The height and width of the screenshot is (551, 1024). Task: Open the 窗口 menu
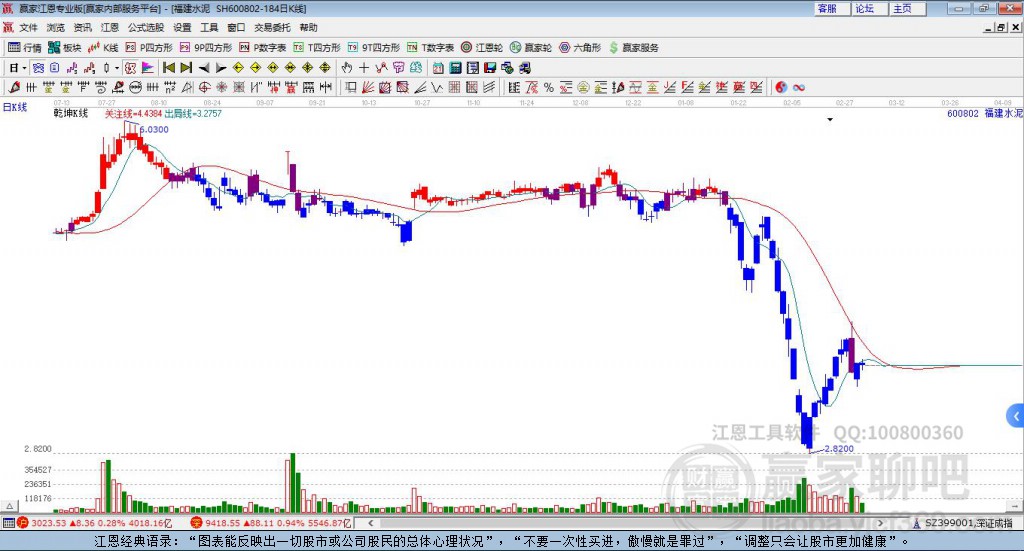(236, 27)
